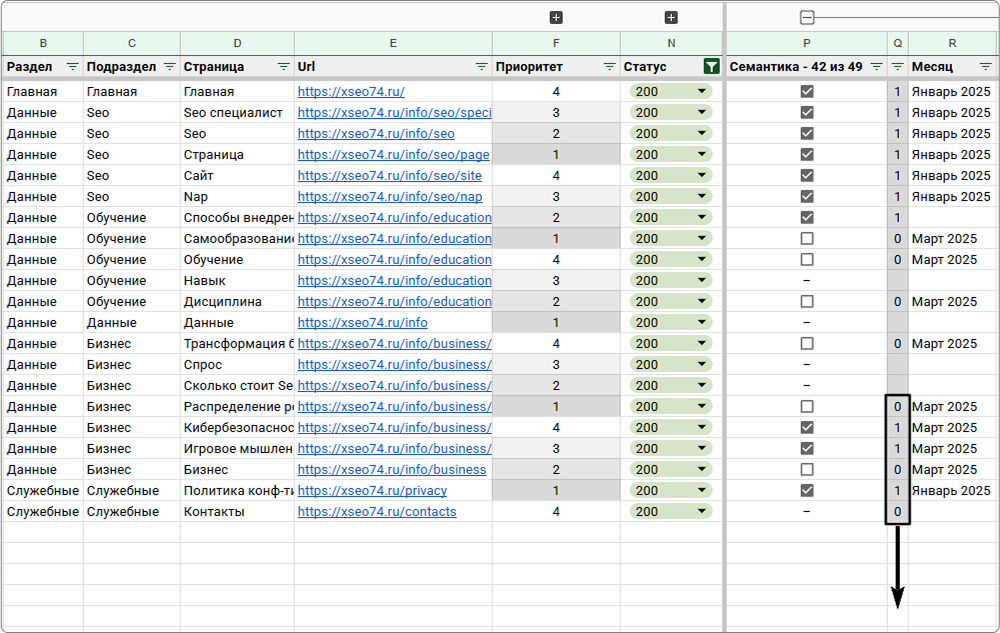Open https://xseo74.ru/privacy link

[372, 491]
